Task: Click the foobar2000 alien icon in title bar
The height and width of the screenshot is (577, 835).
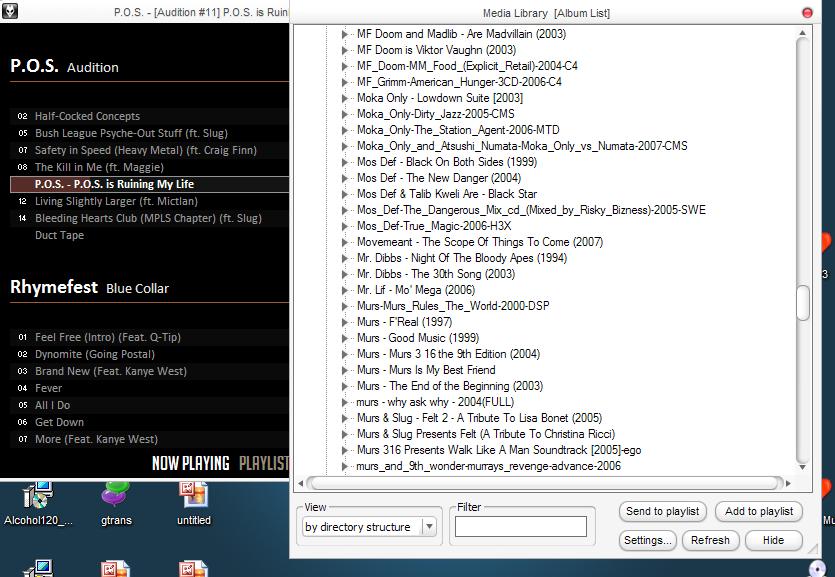Action: tap(10, 11)
